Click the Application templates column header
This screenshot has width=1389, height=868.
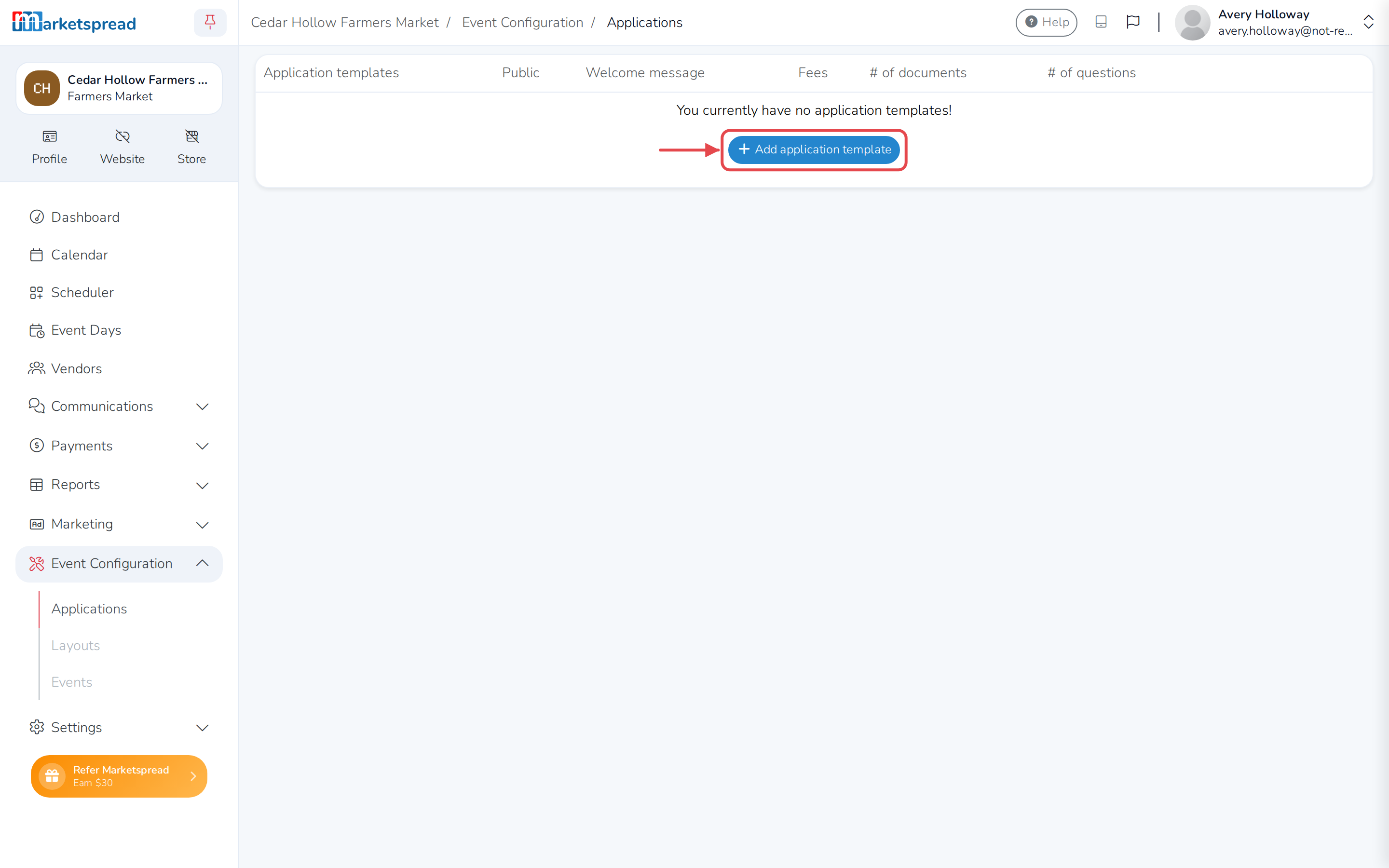pyautogui.click(x=330, y=73)
